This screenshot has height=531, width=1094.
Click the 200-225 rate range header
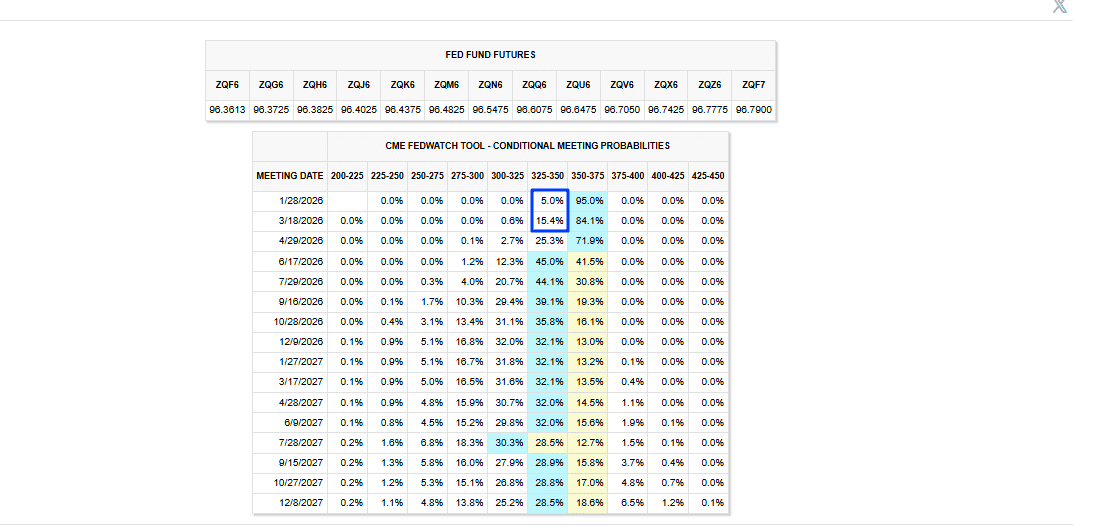(x=347, y=175)
